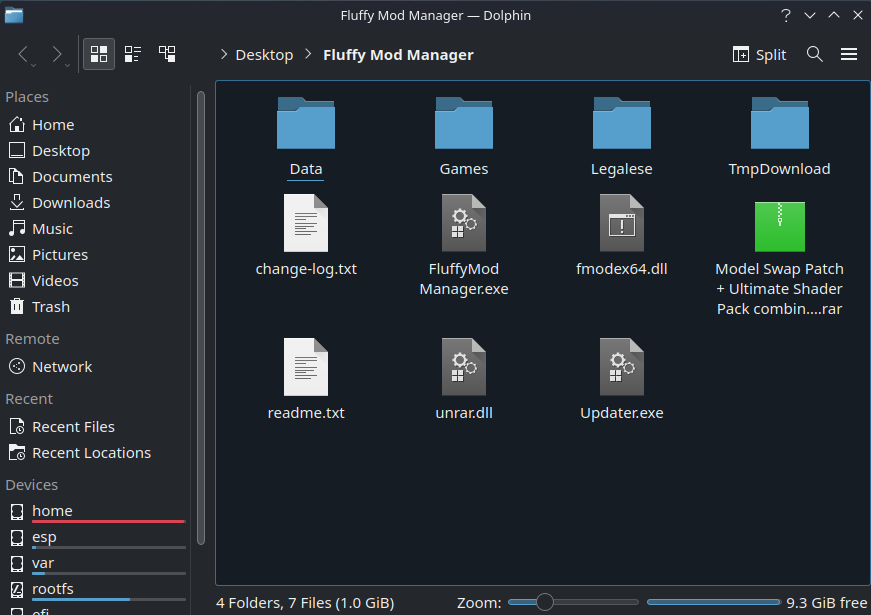Viewport: 871px width, 615px height.
Task: Click the Places panel scrollbar
Action: [201, 318]
